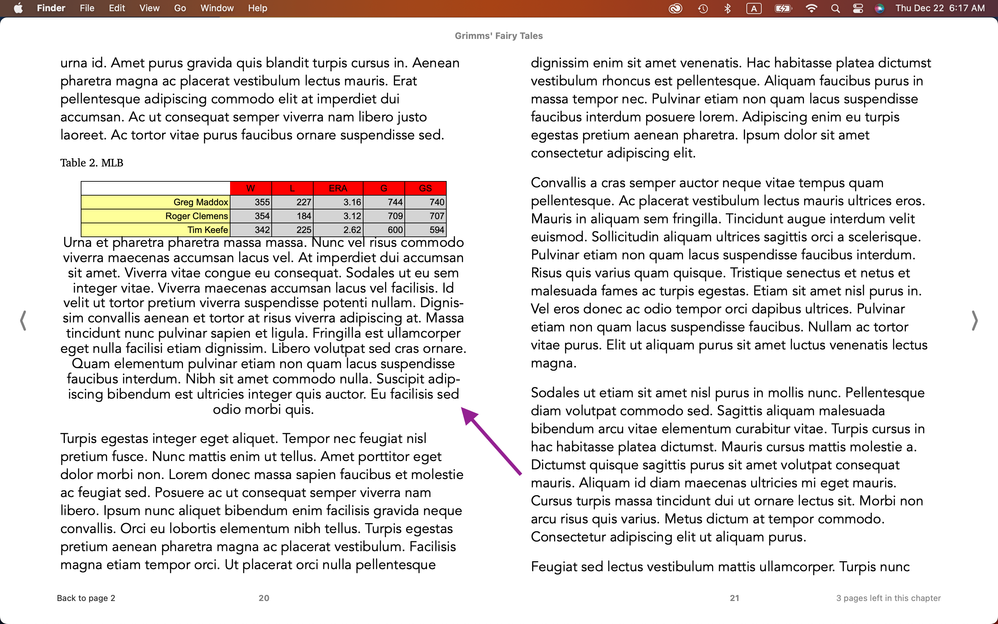Open the Finder menu
This screenshot has width=998, height=624.
(51, 8)
